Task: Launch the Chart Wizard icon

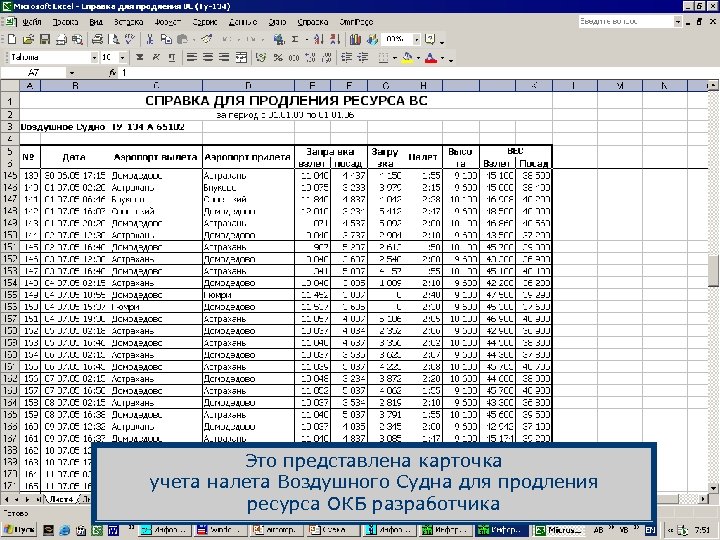Action: coord(355,39)
